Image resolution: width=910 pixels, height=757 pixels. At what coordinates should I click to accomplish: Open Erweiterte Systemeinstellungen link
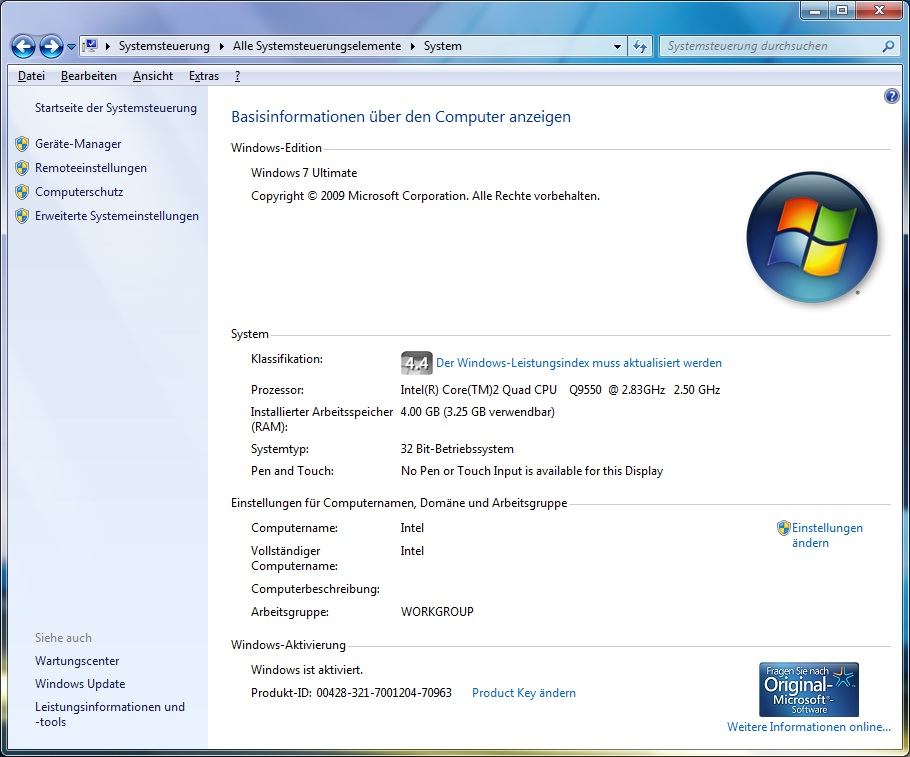117,216
